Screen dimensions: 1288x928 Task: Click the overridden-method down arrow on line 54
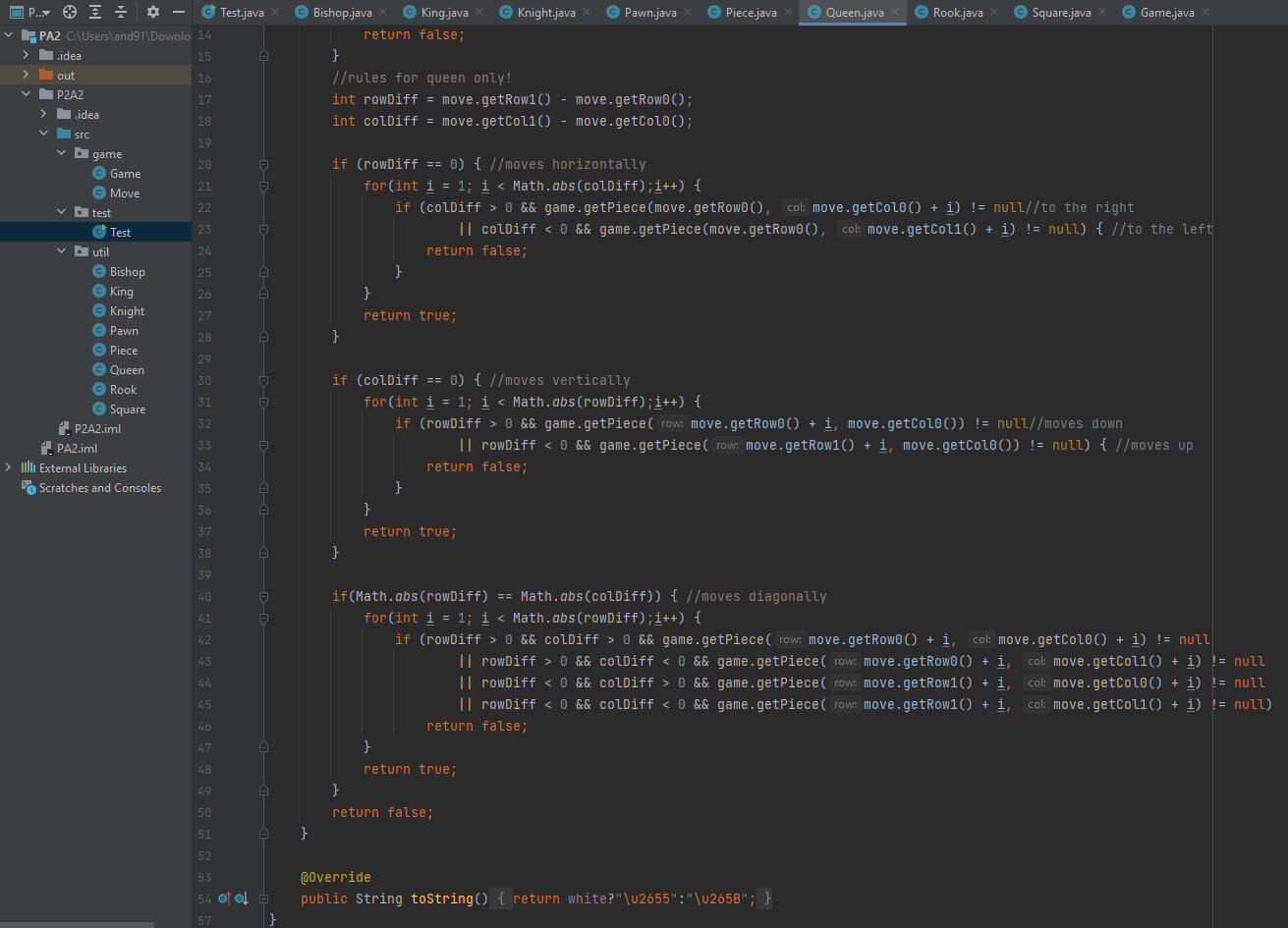[x=244, y=899]
